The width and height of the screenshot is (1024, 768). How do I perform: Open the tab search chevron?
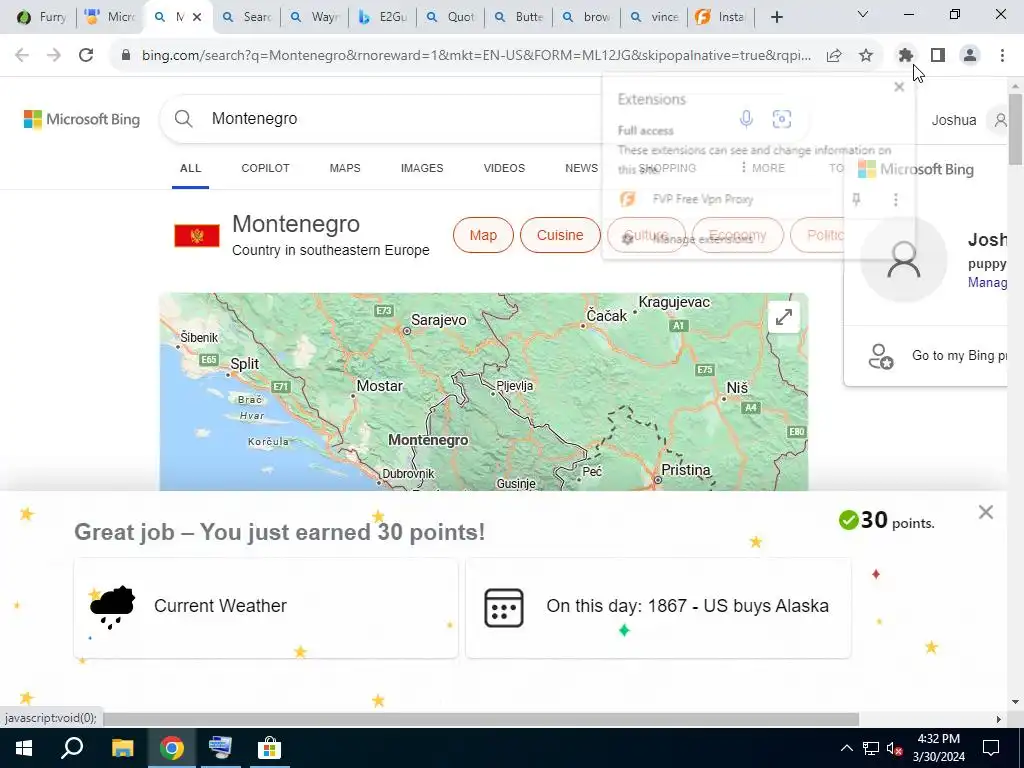coord(863,14)
